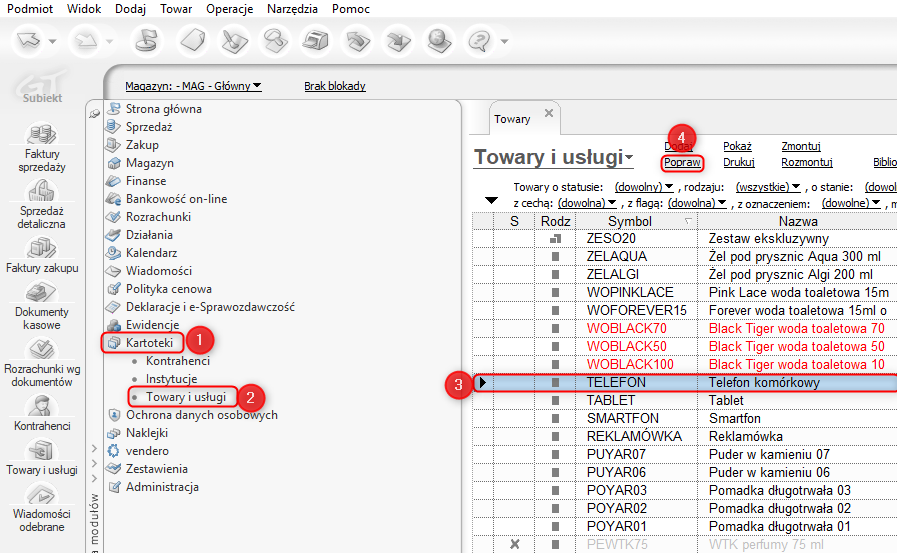Viewport: 897px width, 553px height.
Task: Click the printer toolbar icon
Action: pyautogui.click(x=316, y=41)
